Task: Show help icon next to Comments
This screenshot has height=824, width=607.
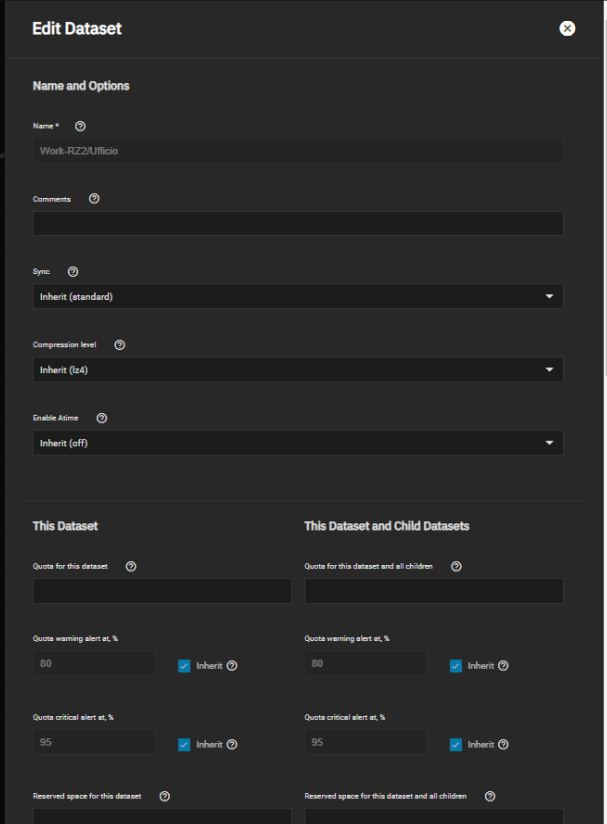Action: (x=94, y=199)
